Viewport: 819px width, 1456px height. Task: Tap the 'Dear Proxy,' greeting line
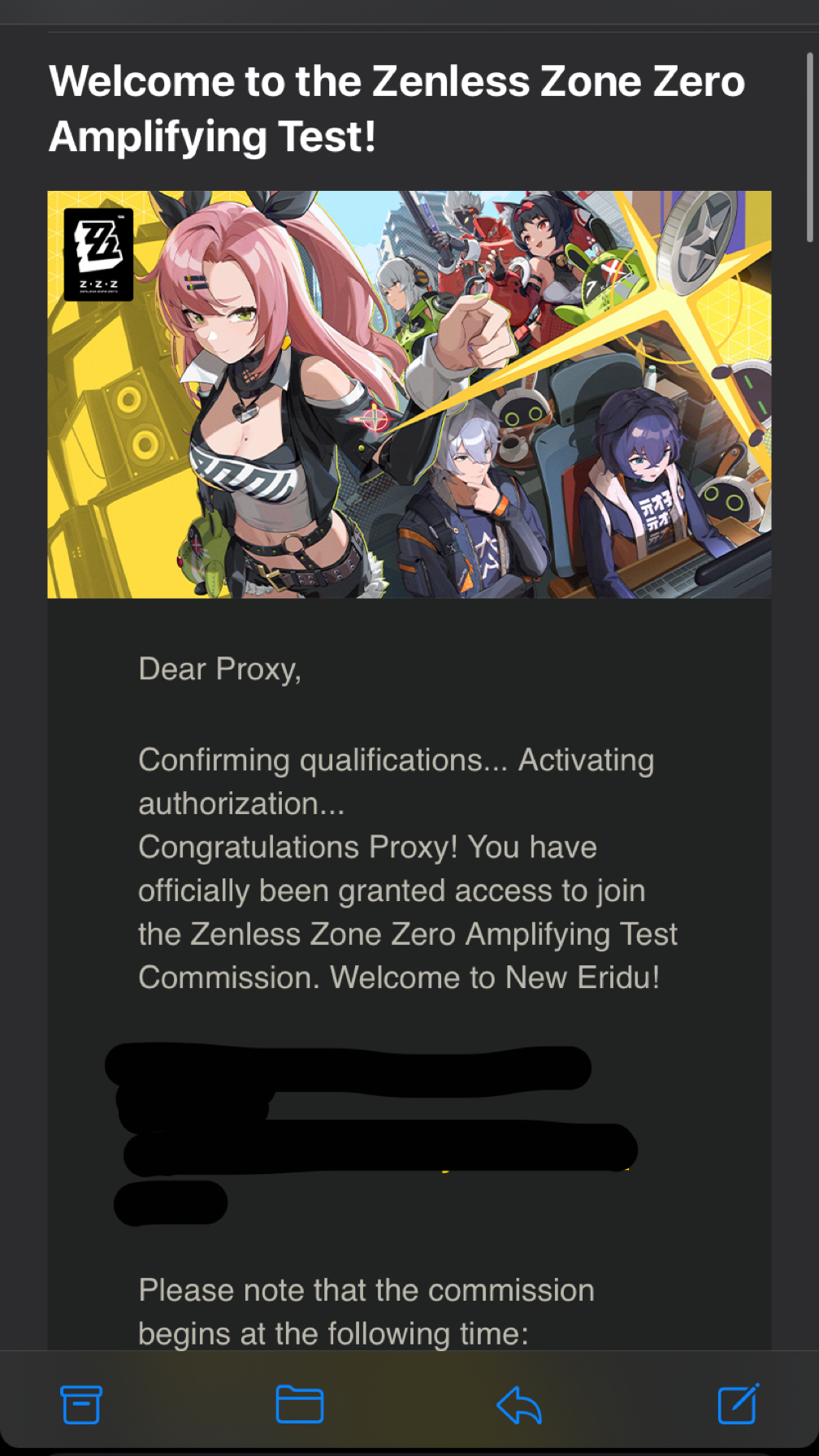219,669
